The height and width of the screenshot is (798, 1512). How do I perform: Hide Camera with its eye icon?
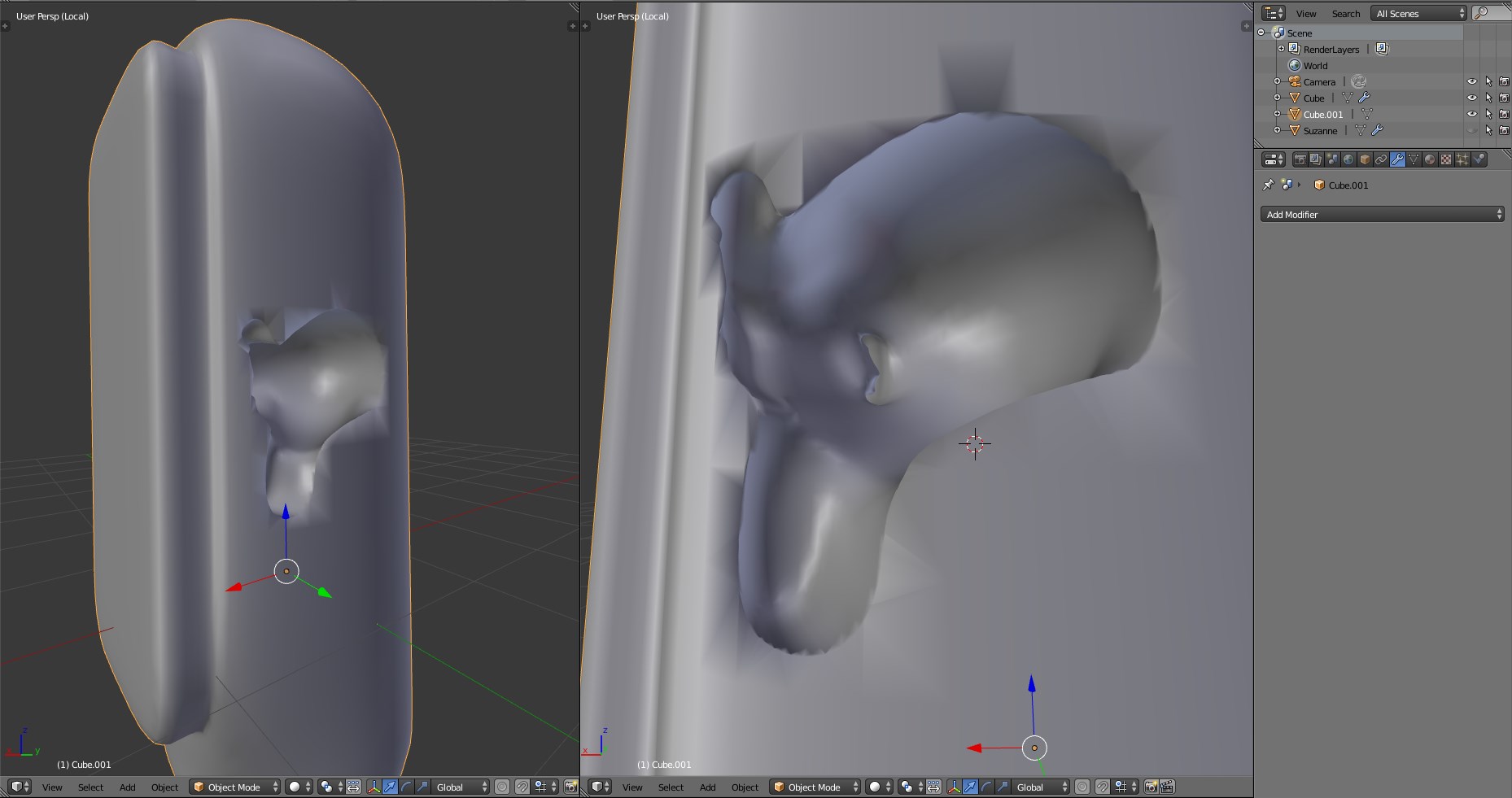pos(1471,81)
